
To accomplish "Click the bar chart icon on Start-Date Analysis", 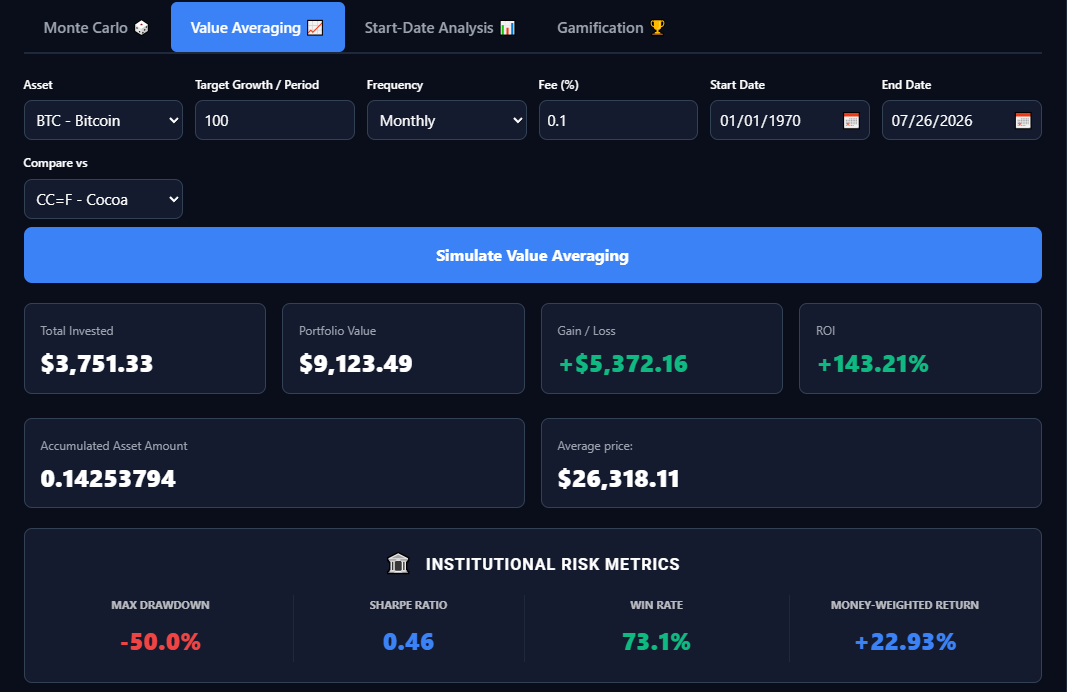I will click(x=508, y=28).
